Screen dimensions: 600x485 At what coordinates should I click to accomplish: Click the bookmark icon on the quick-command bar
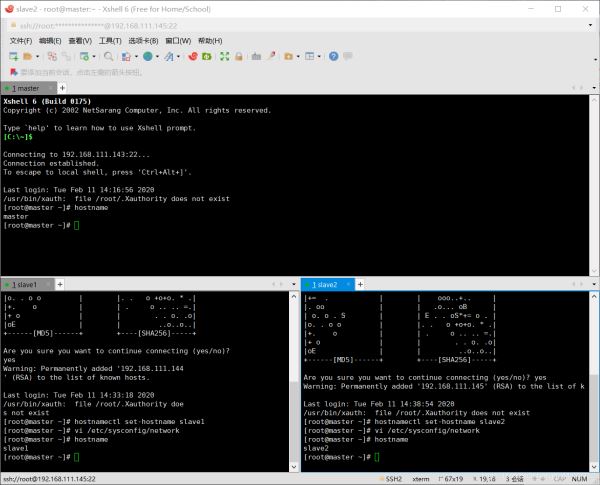[12, 73]
